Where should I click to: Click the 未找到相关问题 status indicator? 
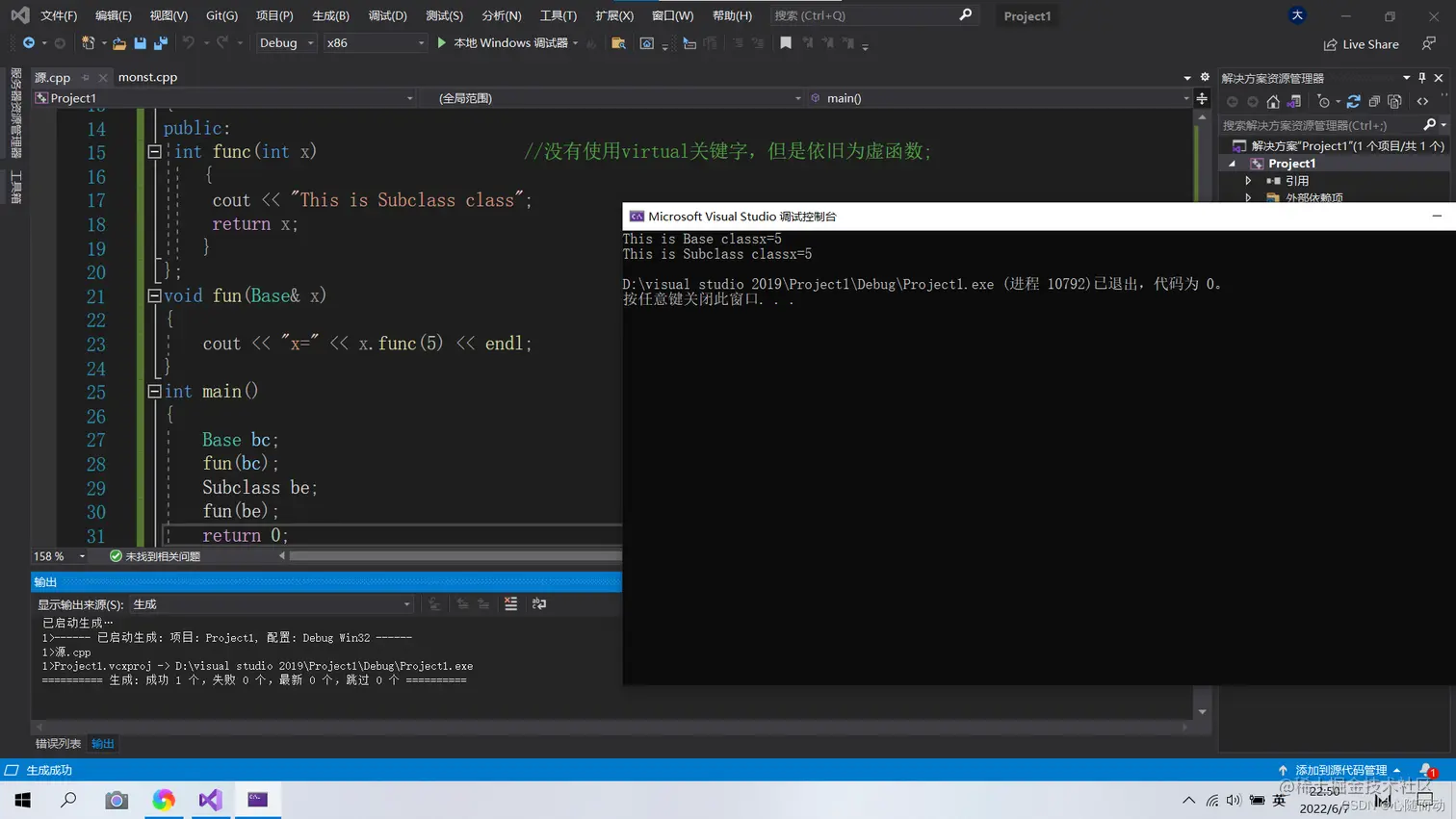[155, 556]
